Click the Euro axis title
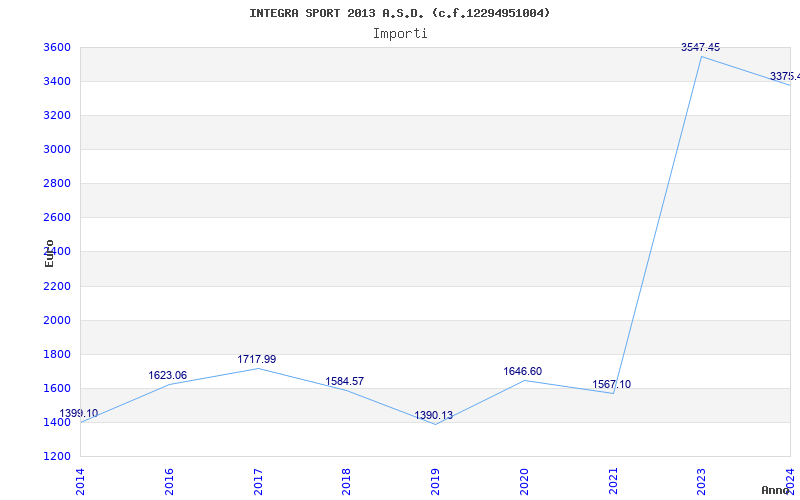This screenshot has height=500, width=800. pos(49,254)
